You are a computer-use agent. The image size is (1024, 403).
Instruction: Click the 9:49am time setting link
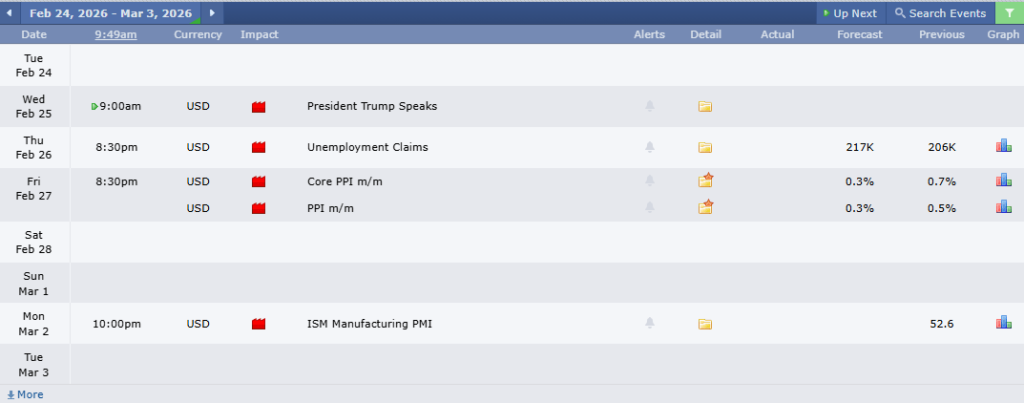pyautogui.click(x=116, y=35)
